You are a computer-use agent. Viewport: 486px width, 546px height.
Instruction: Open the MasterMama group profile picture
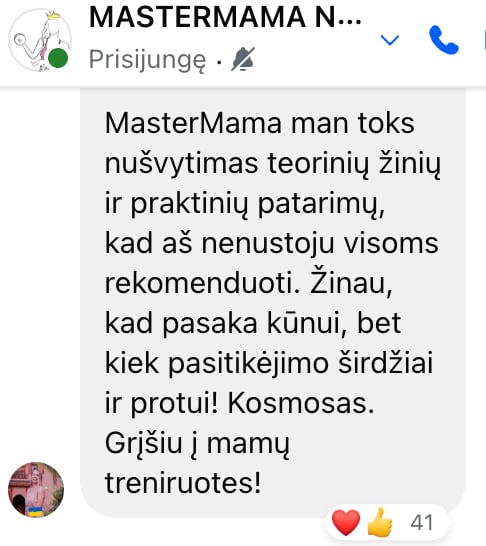tap(40, 40)
